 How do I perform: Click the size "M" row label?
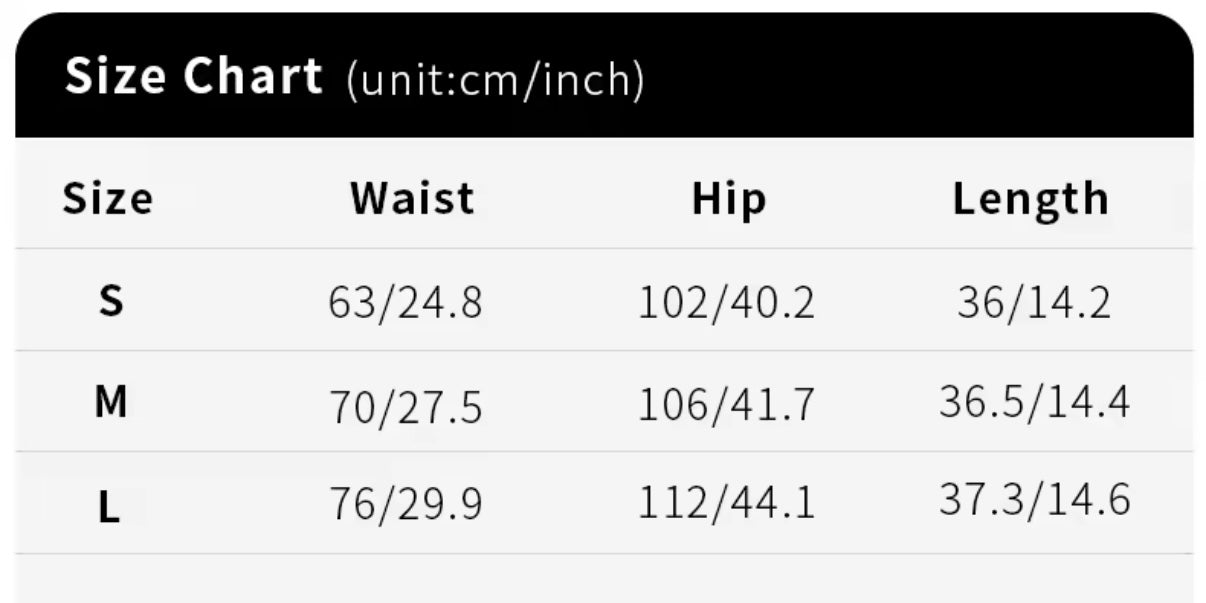click(x=110, y=402)
